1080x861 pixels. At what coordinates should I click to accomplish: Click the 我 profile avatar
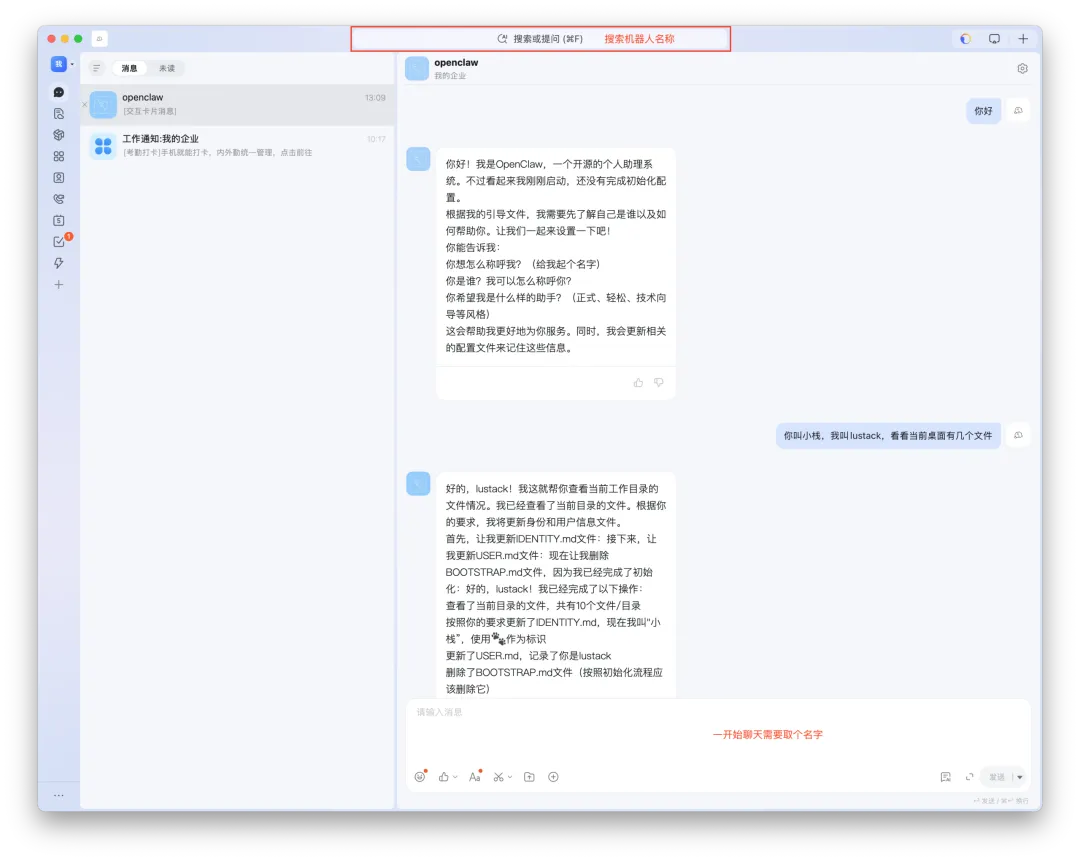(59, 64)
